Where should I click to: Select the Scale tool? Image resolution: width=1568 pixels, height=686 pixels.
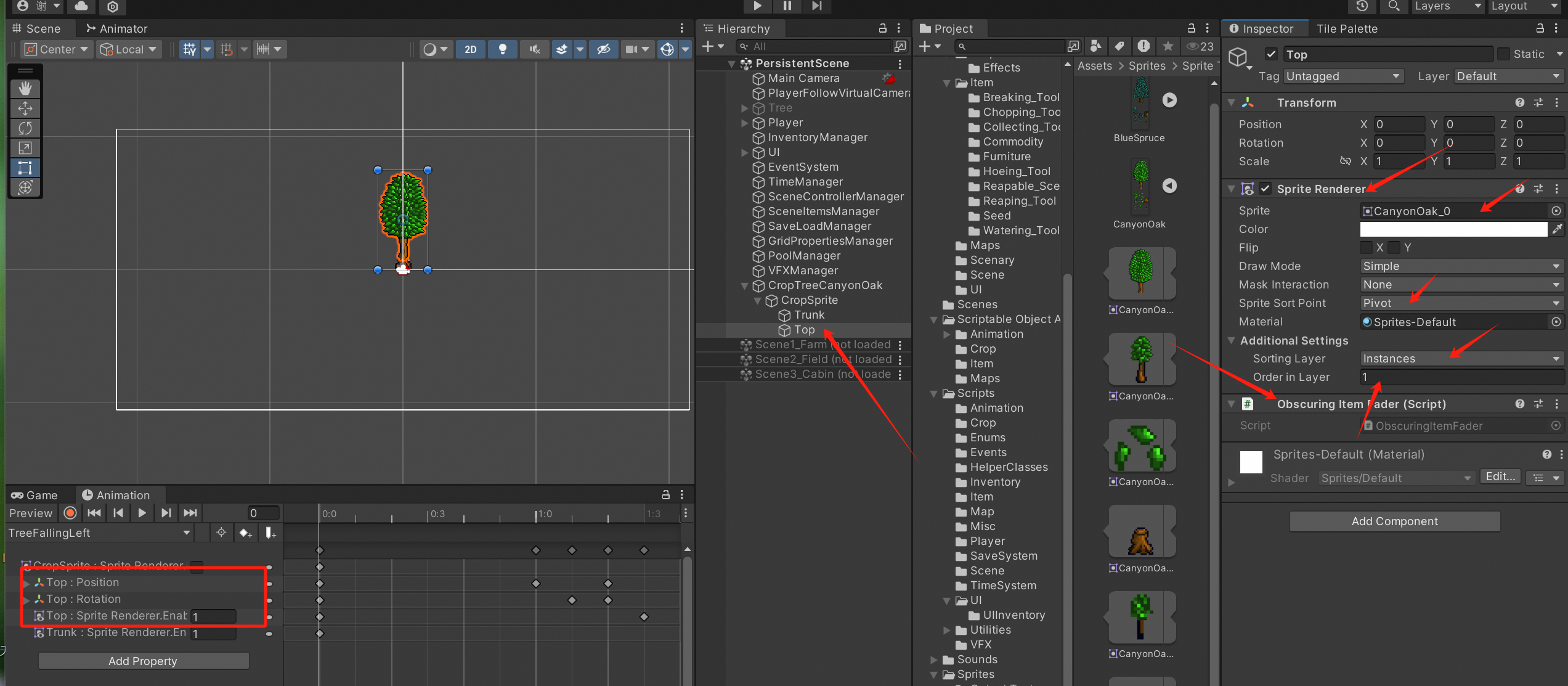25,148
